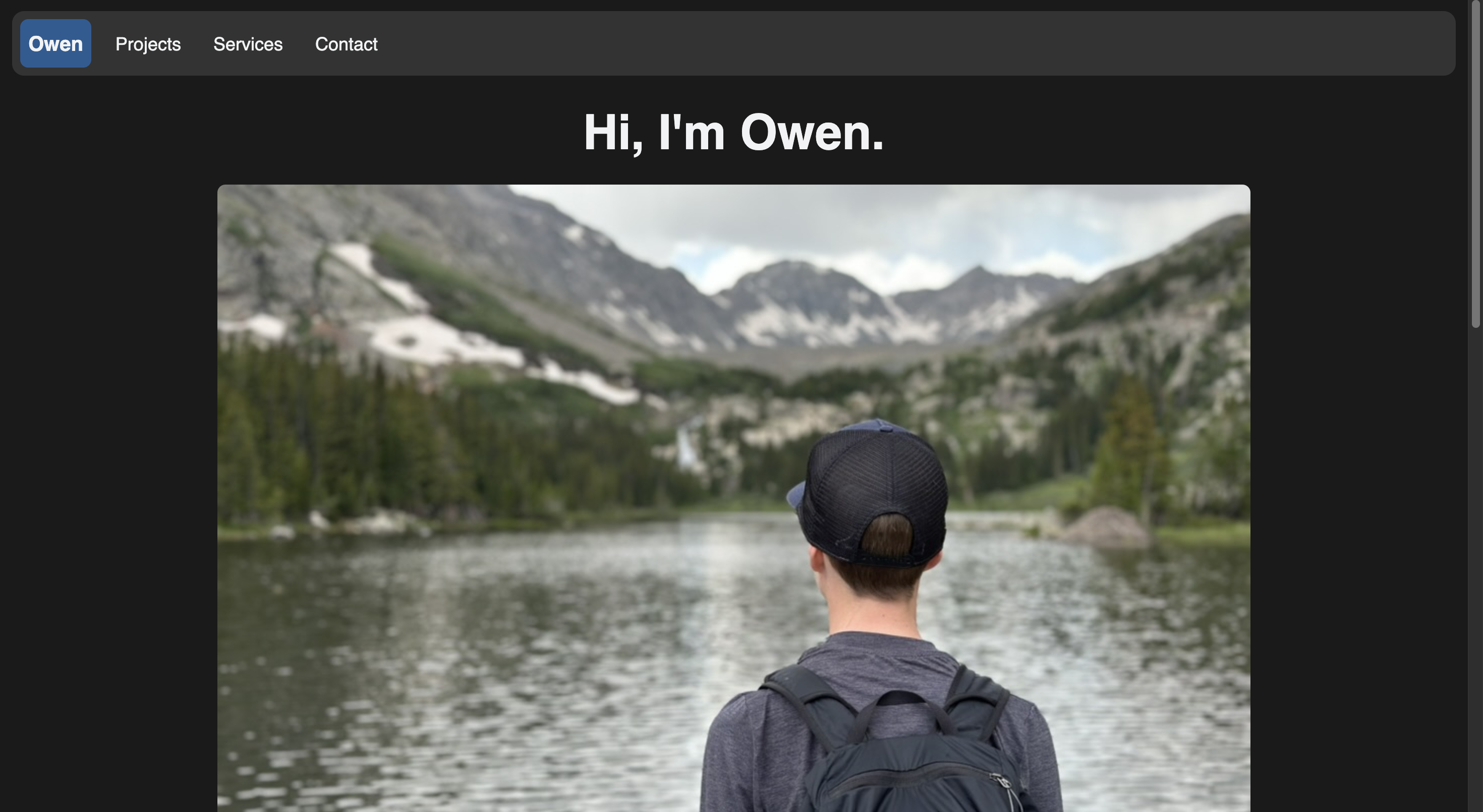The width and height of the screenshot is (1483, 812).
Task: Click the dark navigation bar background
Action: 864,43
